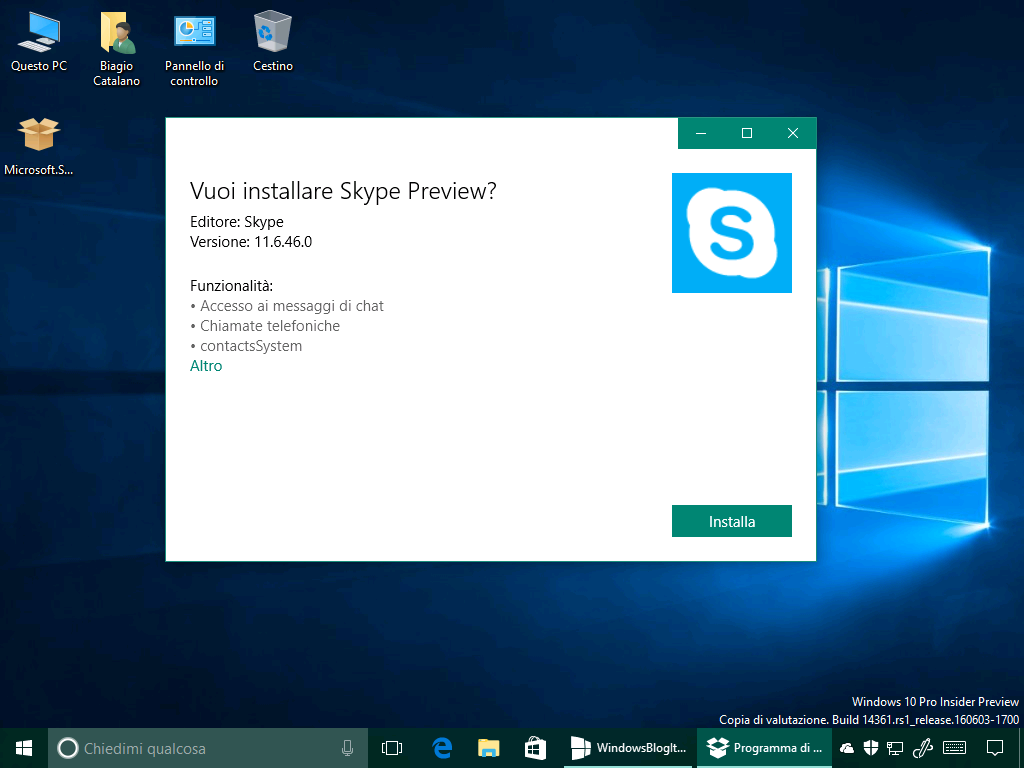Image resolution: width=1024 pixels, height=768 pixels.
Task: Open the Altro link for more capabilities
Action: coord(206,366)
